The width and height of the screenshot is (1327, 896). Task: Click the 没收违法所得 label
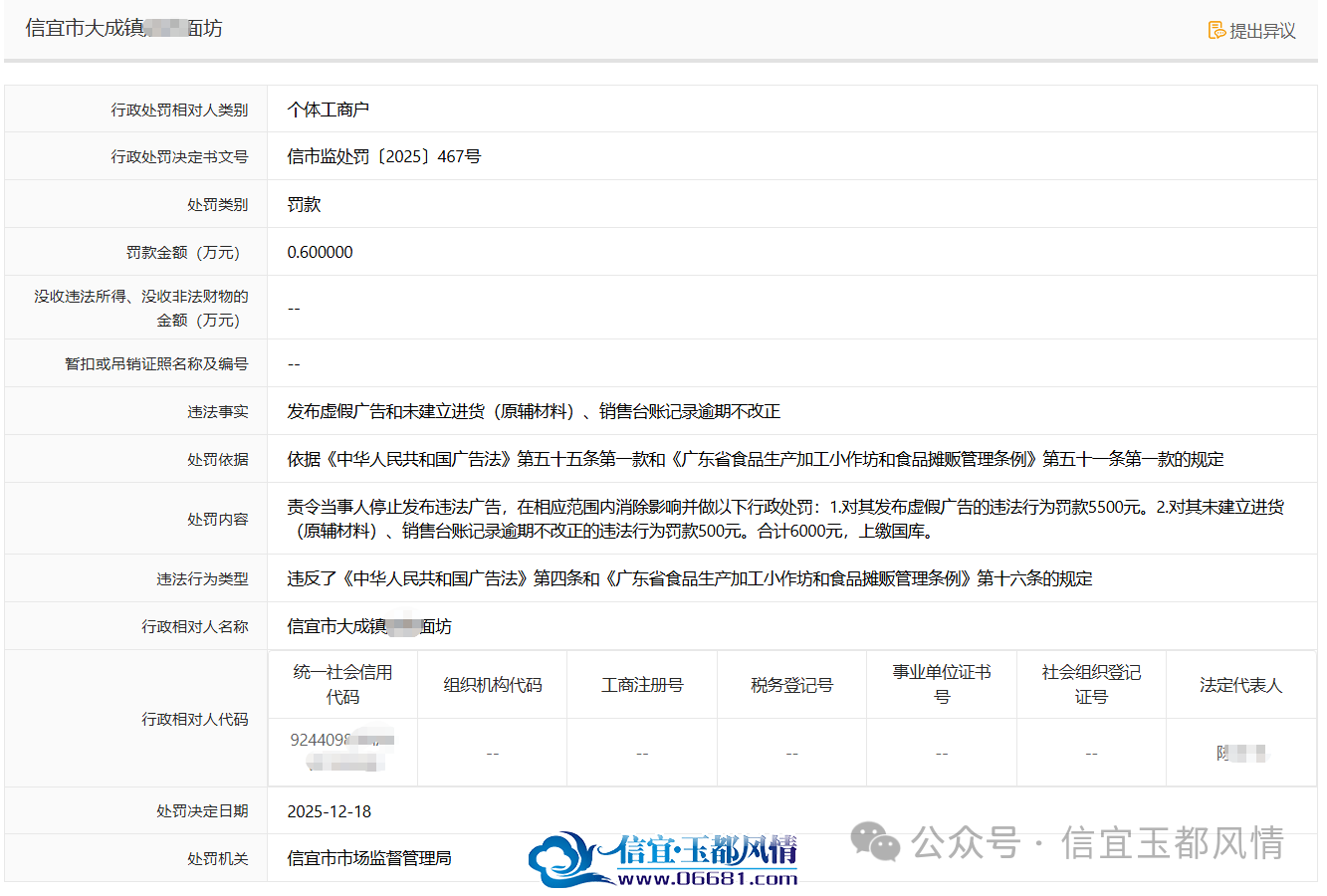[x=141, y=308]
